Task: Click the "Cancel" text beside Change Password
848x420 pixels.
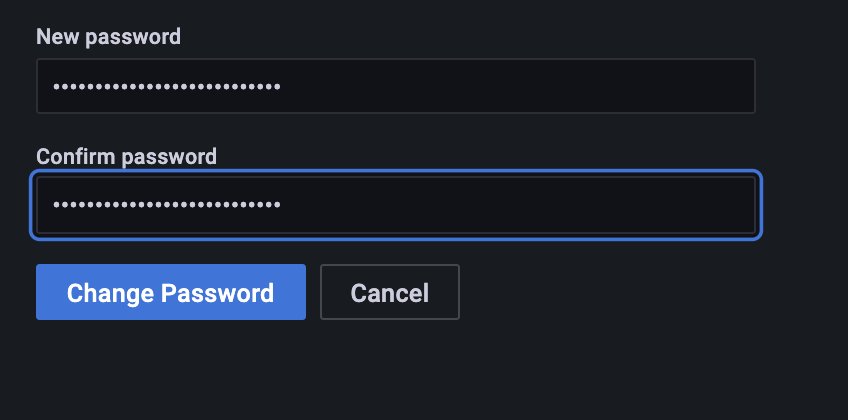Action: click(x=389, y=293)
